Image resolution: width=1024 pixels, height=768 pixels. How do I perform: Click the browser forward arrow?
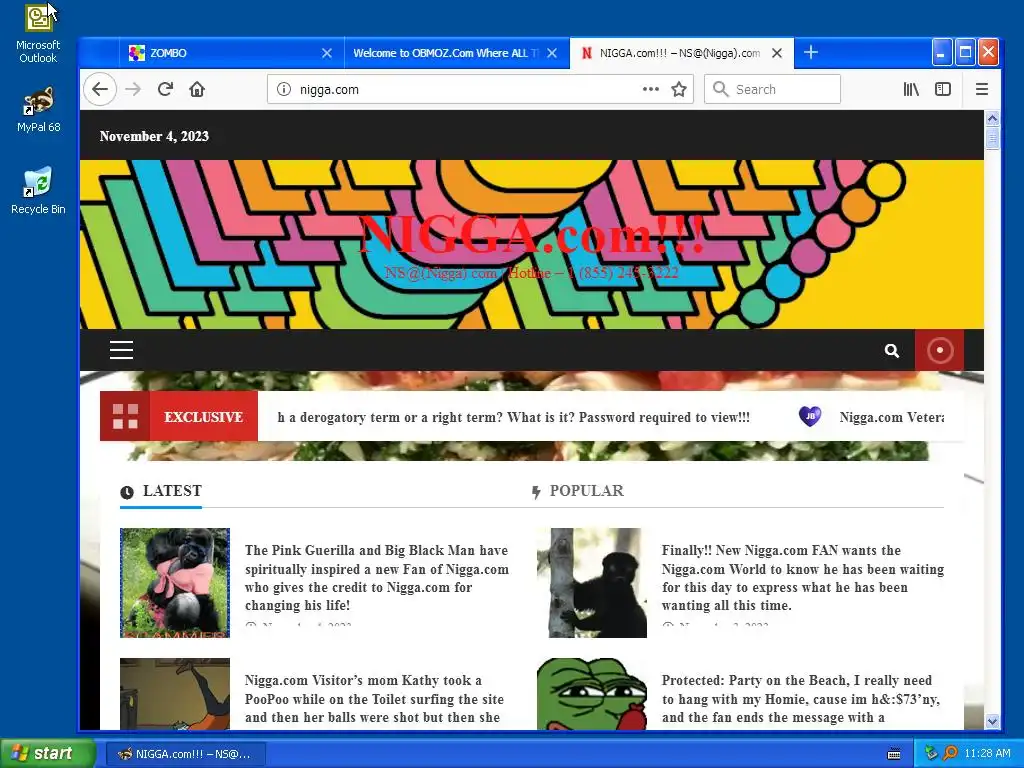click(133, 89)
